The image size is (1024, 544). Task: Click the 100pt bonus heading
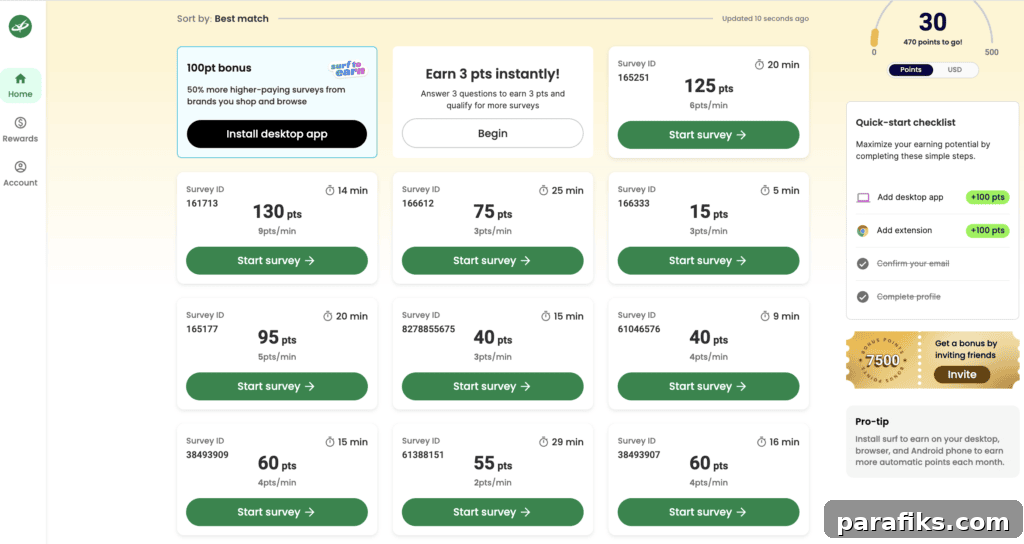click(219, 68)
